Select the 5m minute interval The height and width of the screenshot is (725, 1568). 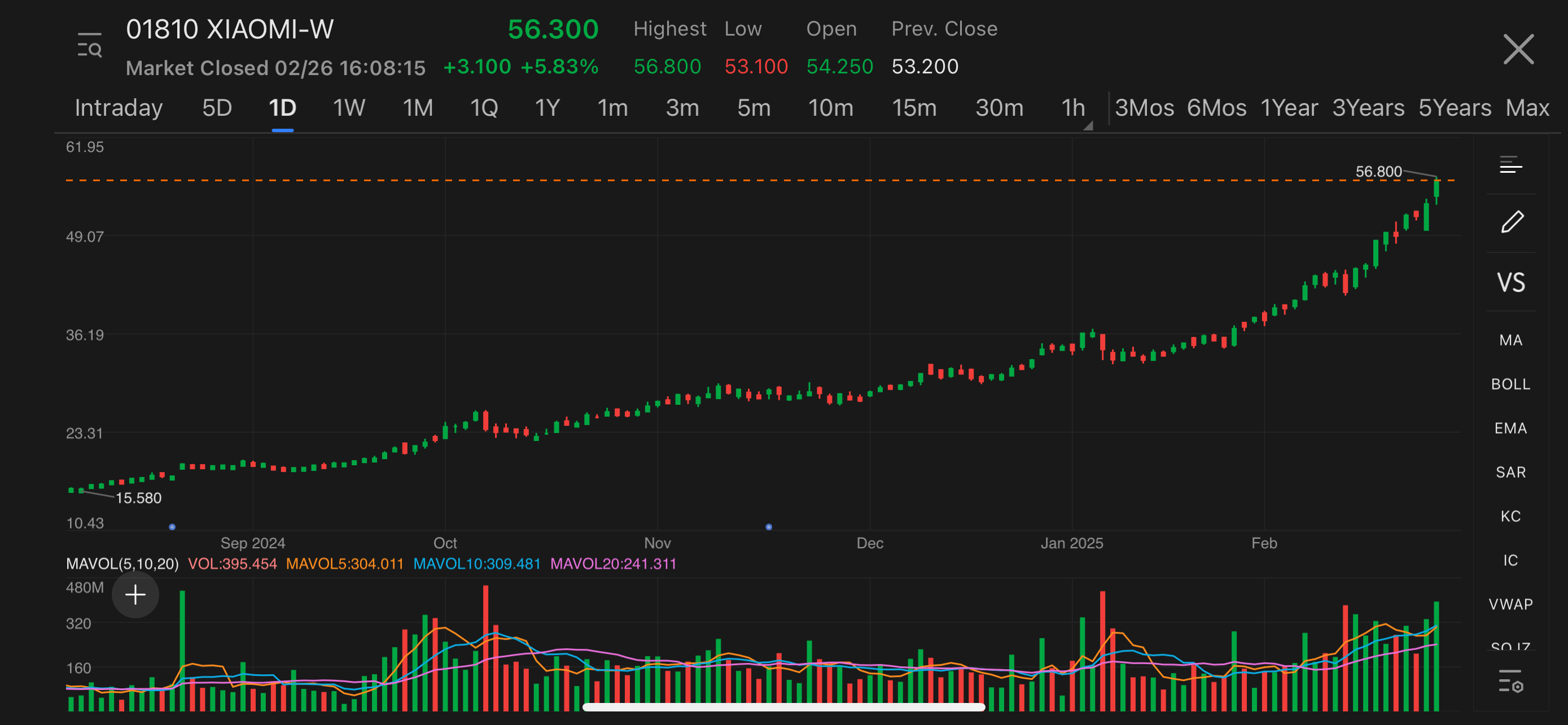click(x=754, y=108)
